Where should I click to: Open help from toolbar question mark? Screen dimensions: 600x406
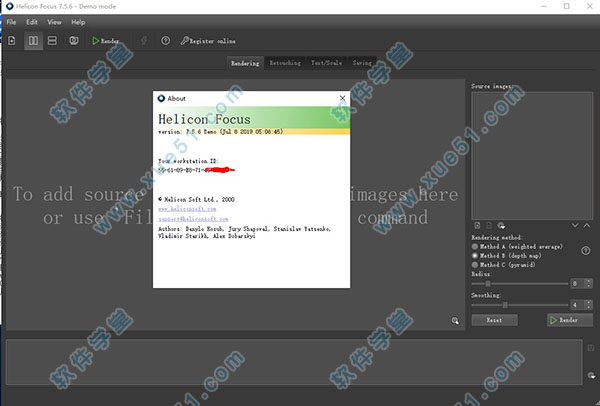point(165,41)
